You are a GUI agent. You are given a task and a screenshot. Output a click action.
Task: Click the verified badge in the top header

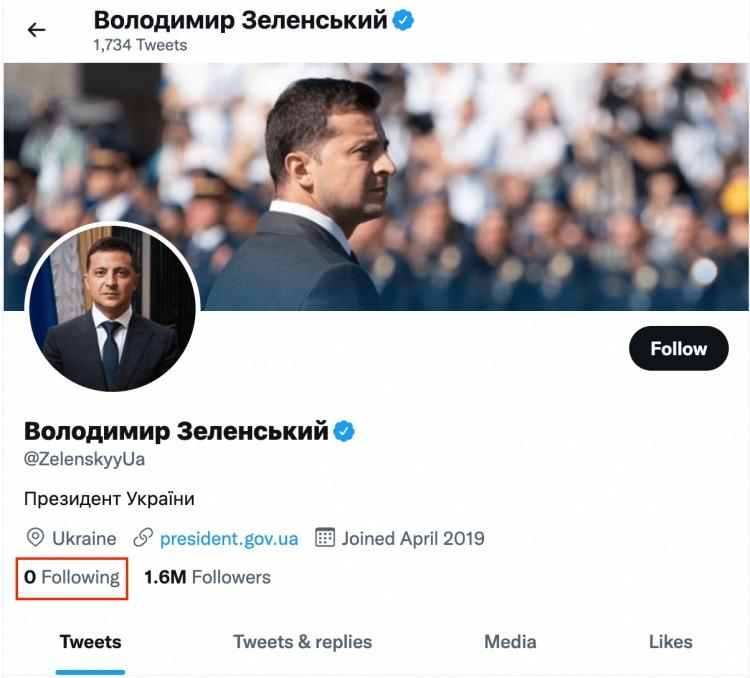tap(403, 21)
